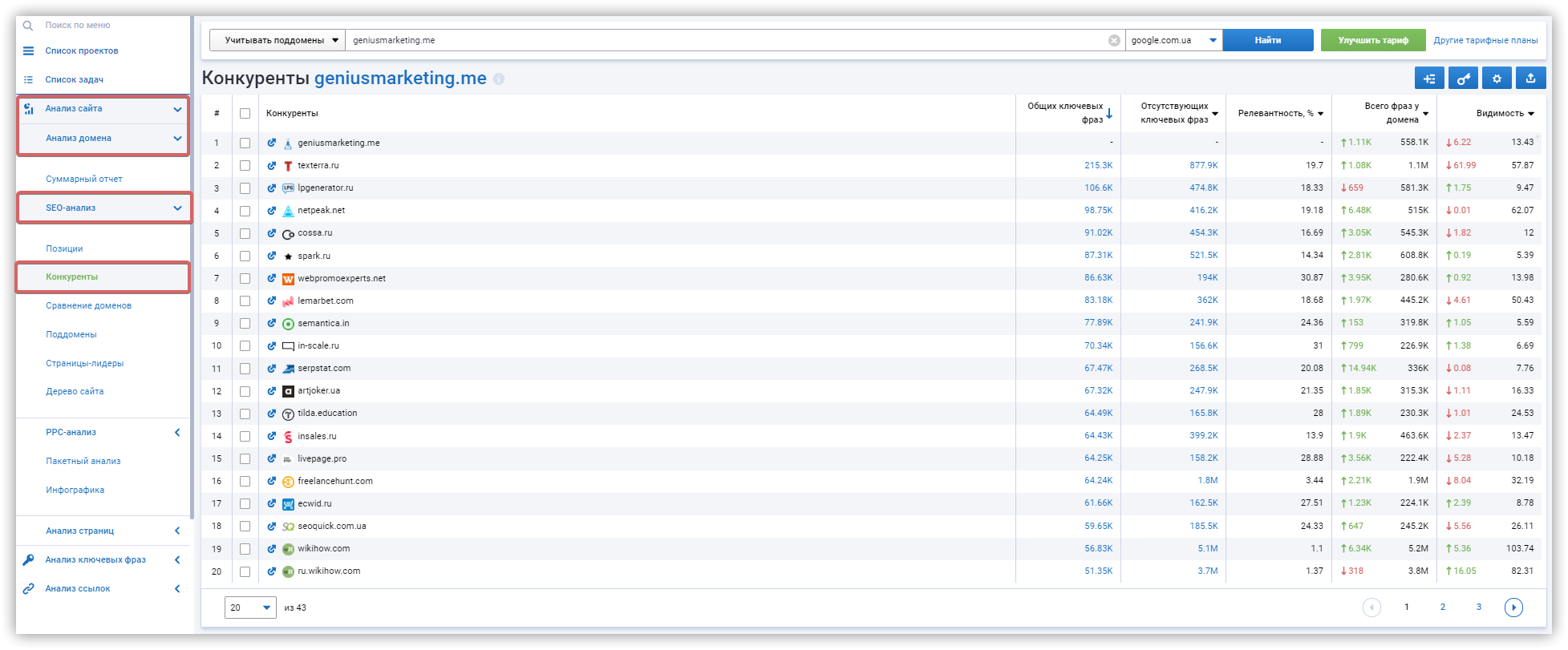Screen dimensions: 1568x650
Task: Click the project list hamburger icon
Action: 28,50
